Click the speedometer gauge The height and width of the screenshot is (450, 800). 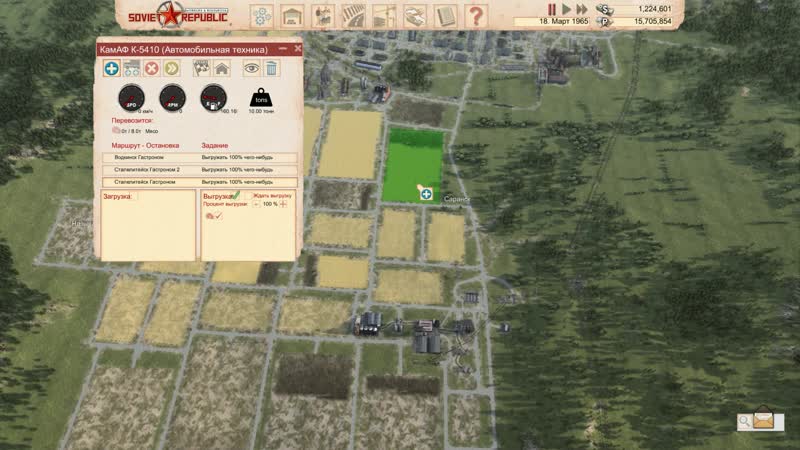[131, 98]
